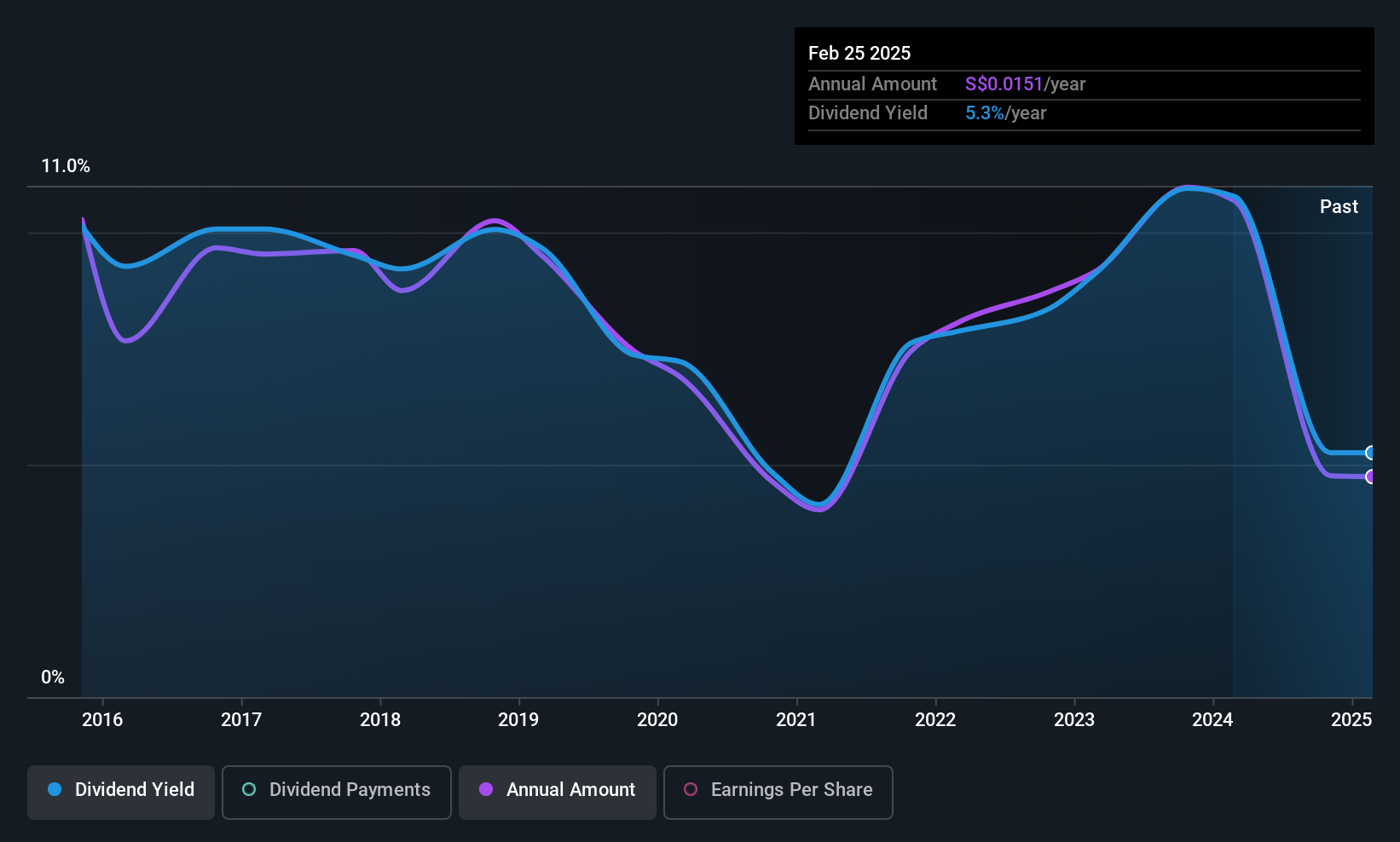1400x842 pixels.
Task: Click the 2023 x-axis label
Action: coord(1074,719)
